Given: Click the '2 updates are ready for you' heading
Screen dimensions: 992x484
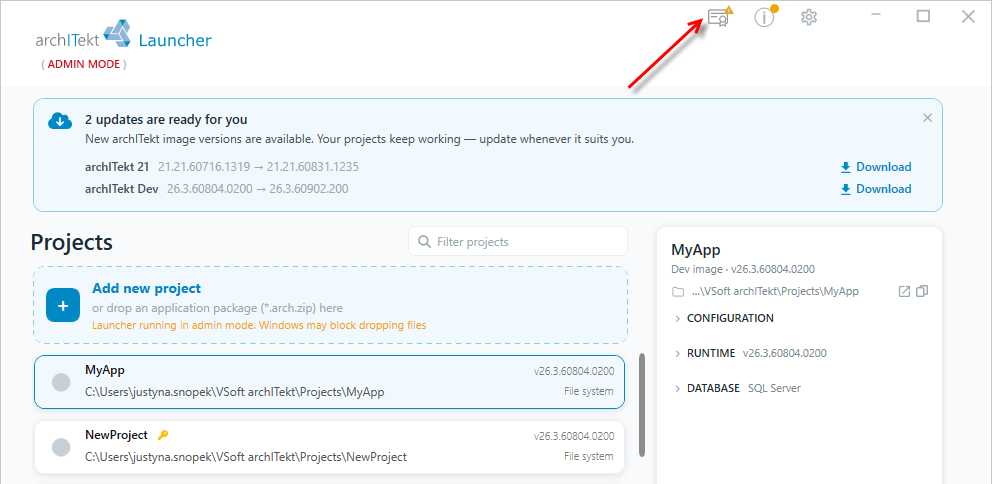Looking at the screenshot, I should coord(166,120).
